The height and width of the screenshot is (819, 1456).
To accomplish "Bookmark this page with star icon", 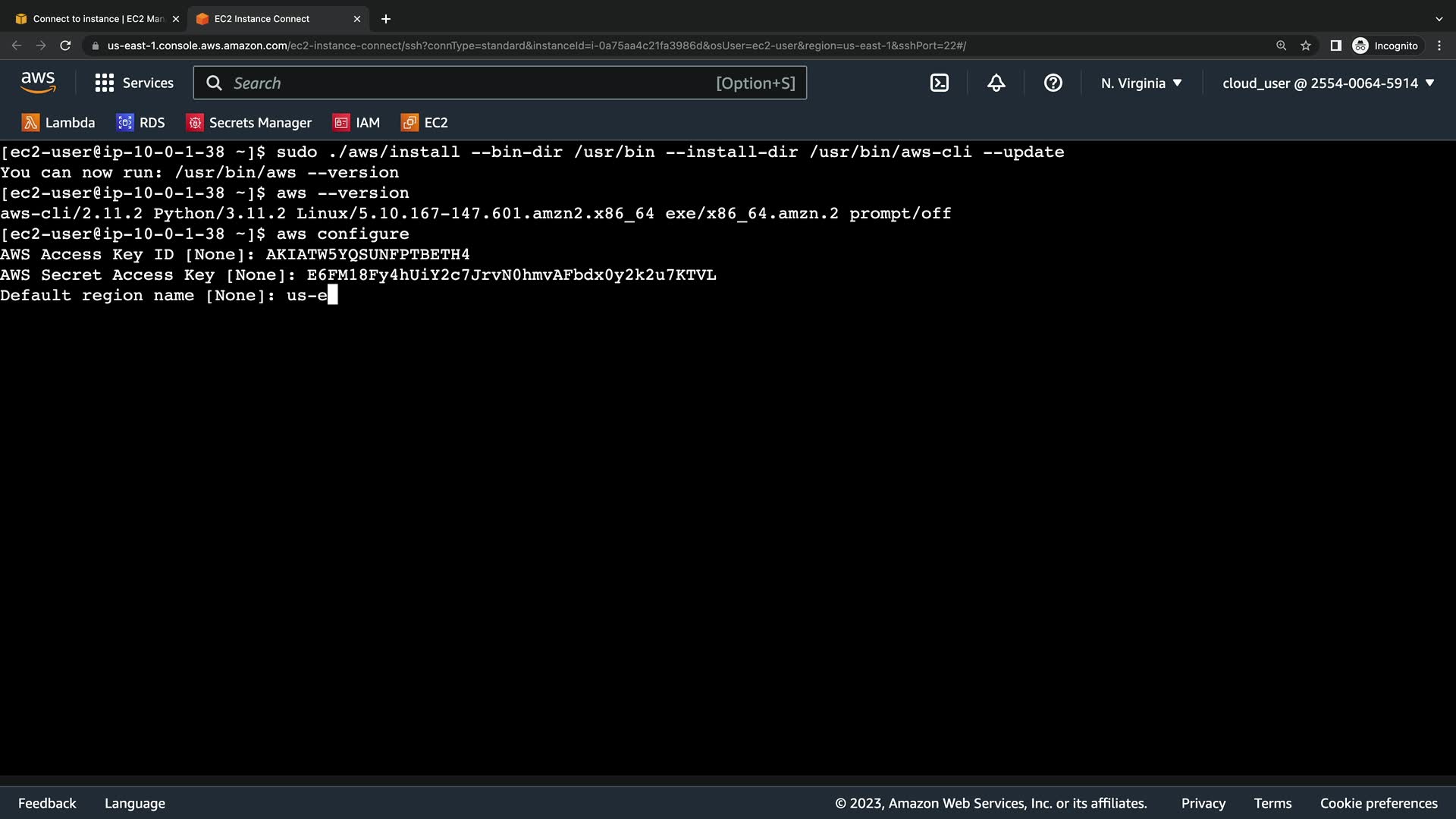I will [1306, 45].
